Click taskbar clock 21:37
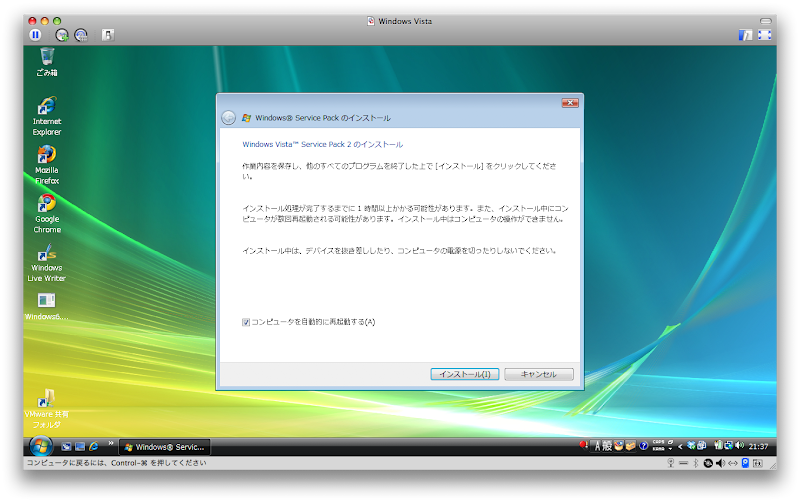The height and width of the screenshot is (502, 800). coord(758,446)
